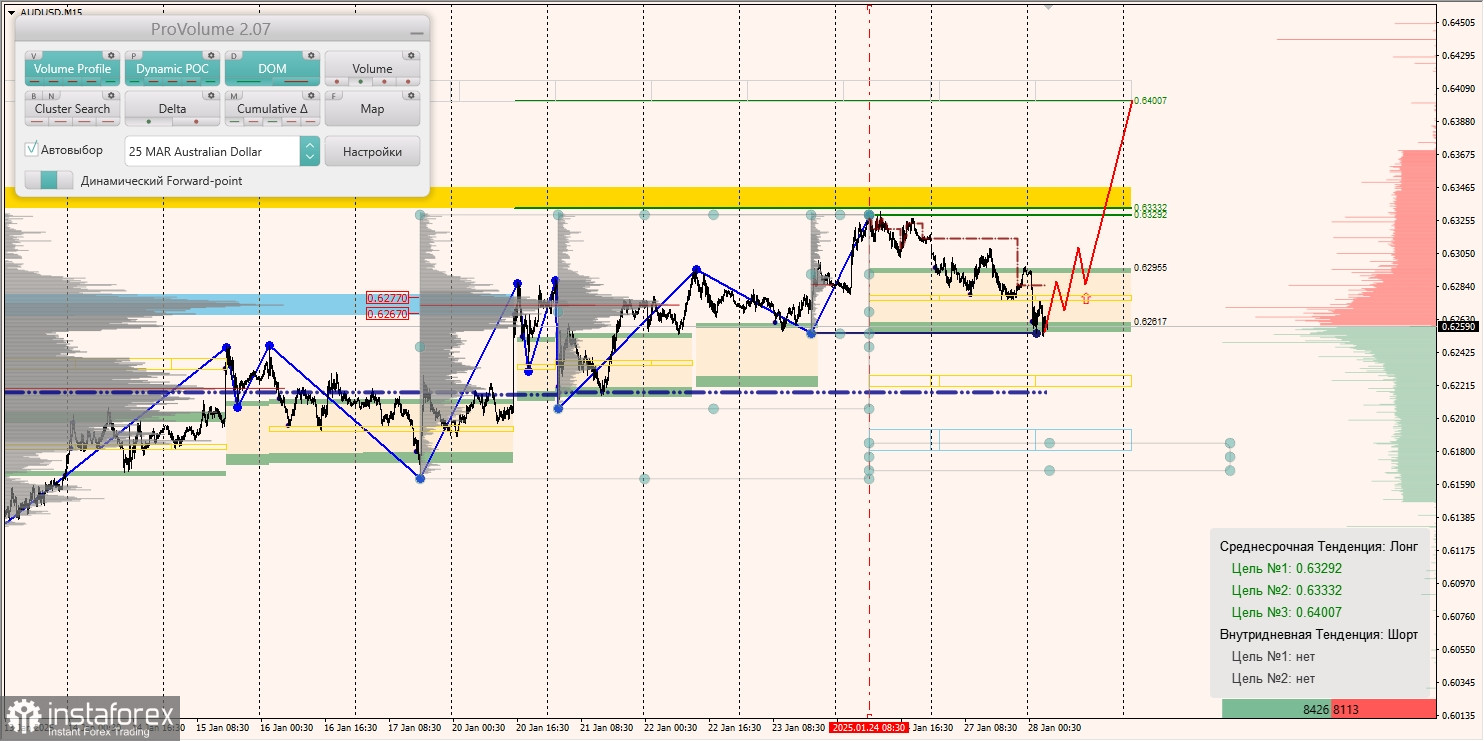The image size is (1484, 741).
Task: Click the red dot under Delta
Action: click(x=196, y=121)
